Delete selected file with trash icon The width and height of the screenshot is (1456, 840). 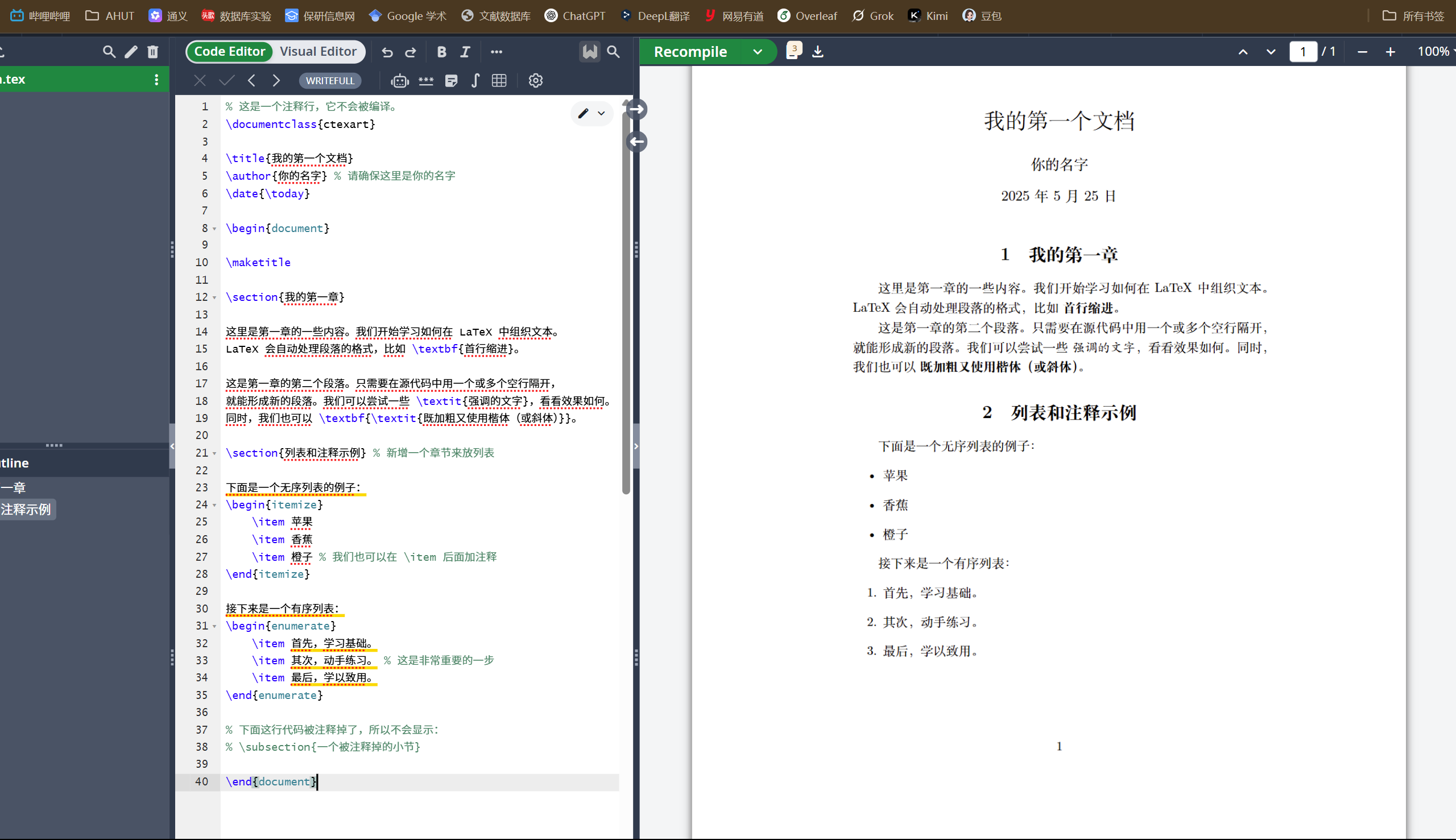click(153, 52)
